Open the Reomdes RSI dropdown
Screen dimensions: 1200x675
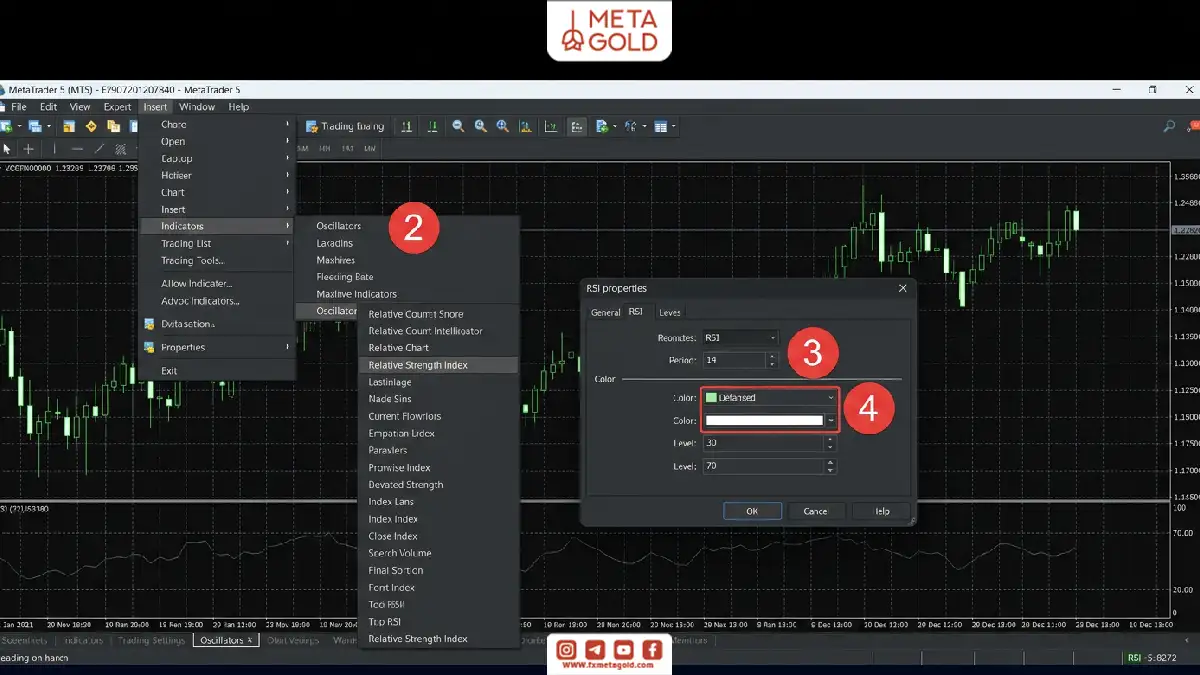coord(739,338)
